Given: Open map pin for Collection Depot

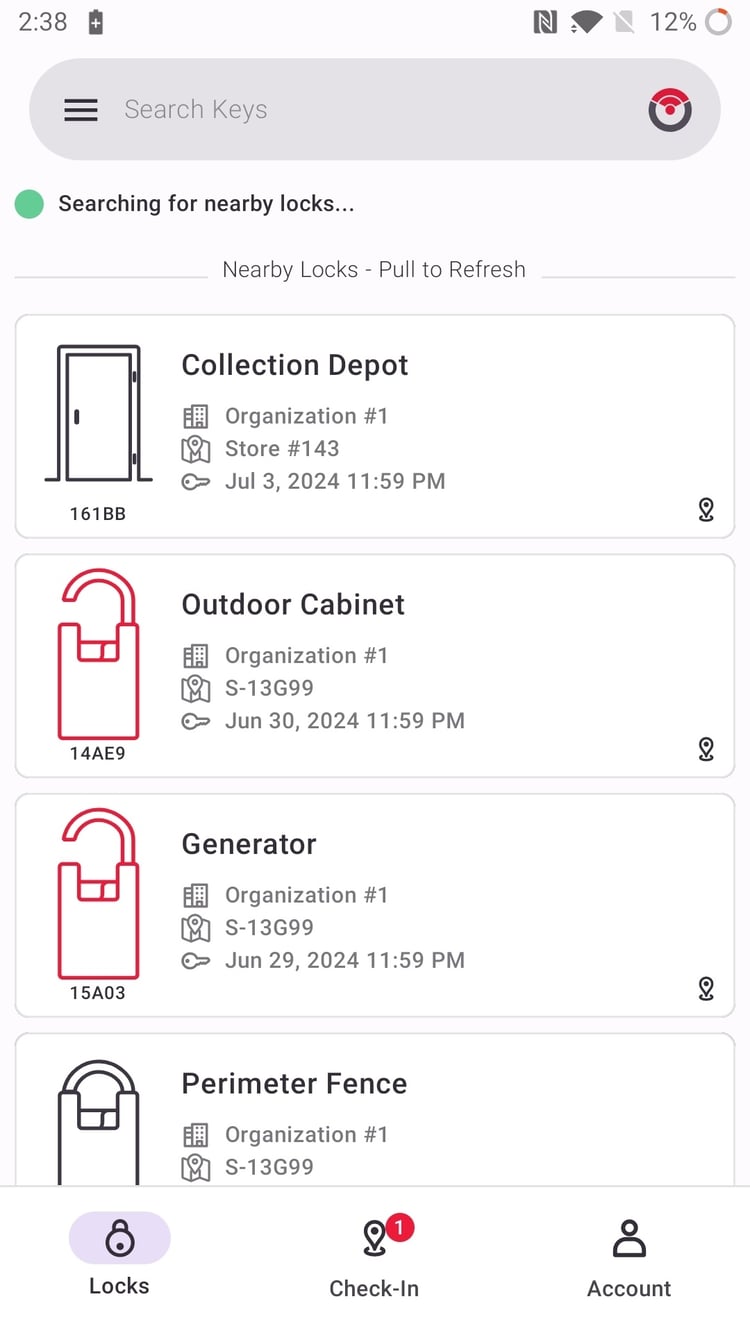Looking at the screenshot, I should point(706,510).
